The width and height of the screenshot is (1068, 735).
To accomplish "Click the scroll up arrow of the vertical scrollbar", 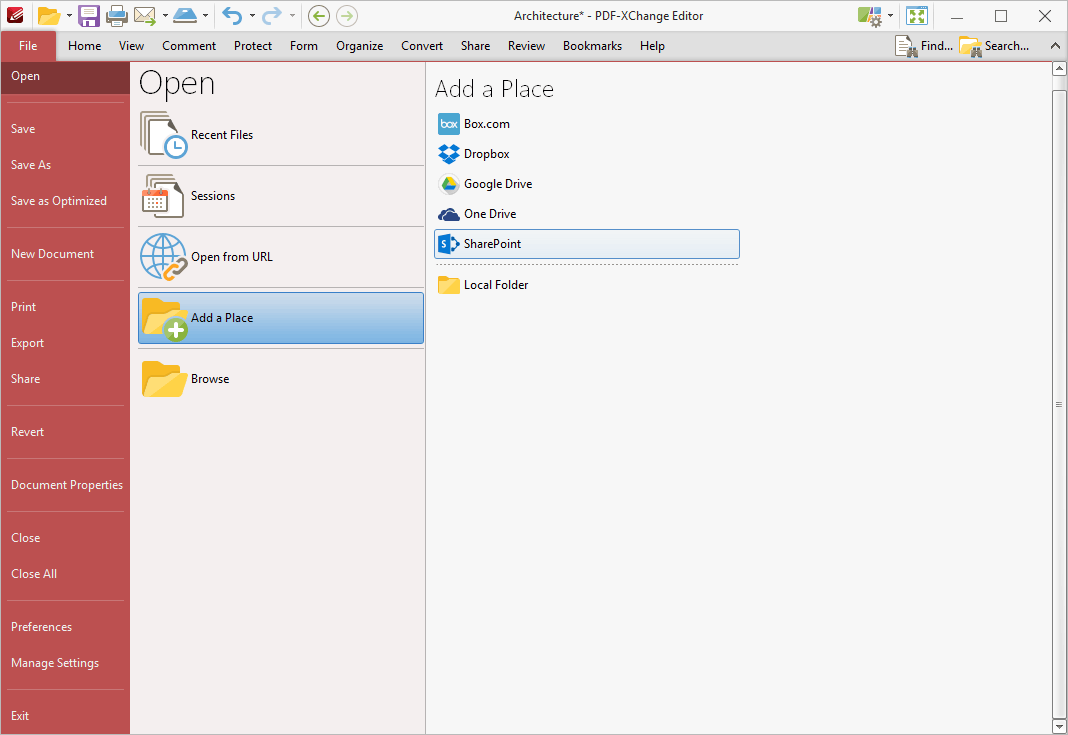I will (1059, 69).
